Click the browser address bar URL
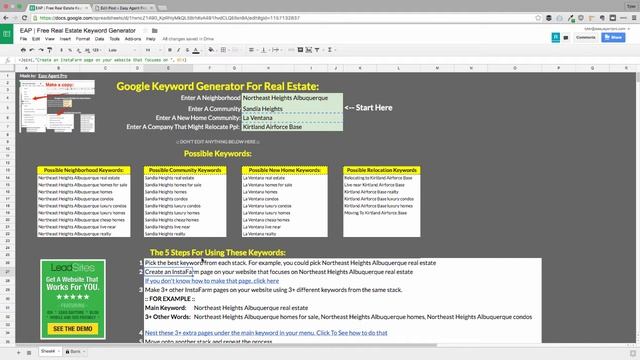Image resolution: width=640 pixels, height=360 pixels. (170, 18)
